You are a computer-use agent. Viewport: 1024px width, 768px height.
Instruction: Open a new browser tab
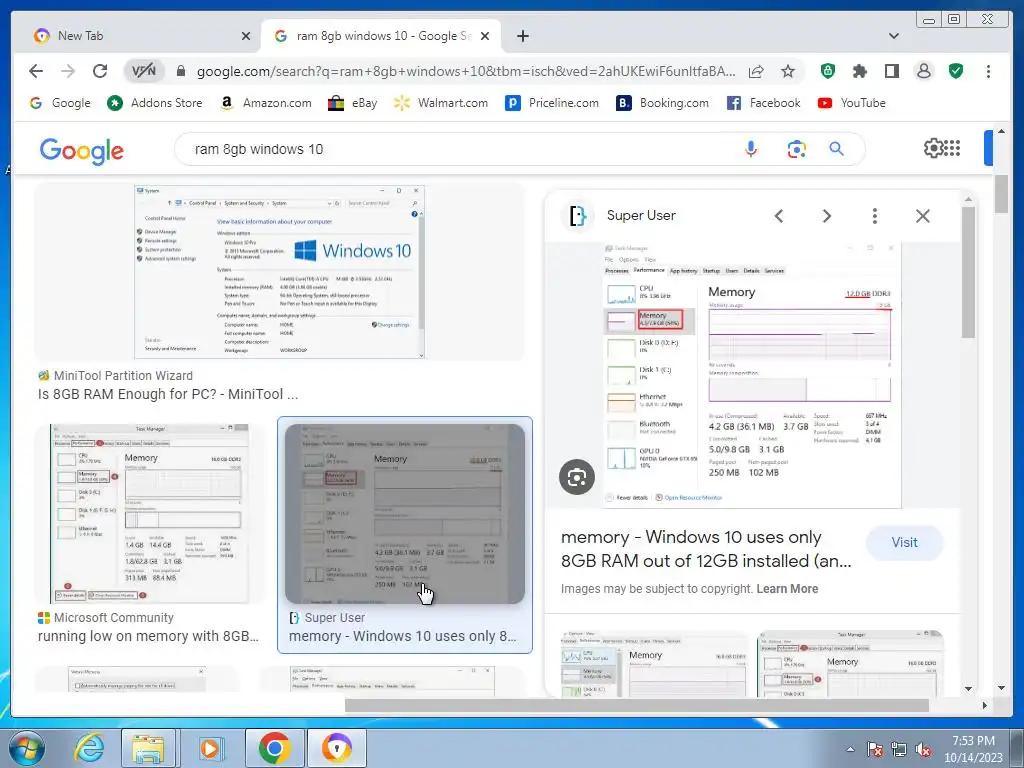(522, 36)
